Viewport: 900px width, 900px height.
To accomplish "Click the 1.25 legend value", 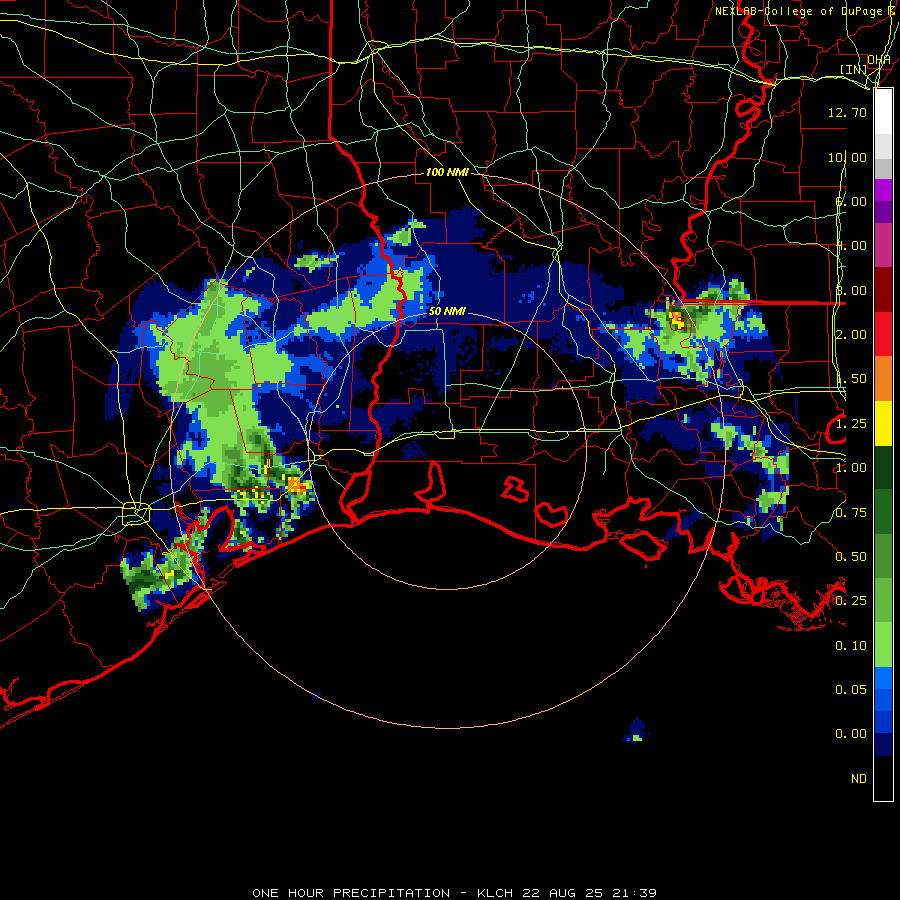I will [851, 424].
